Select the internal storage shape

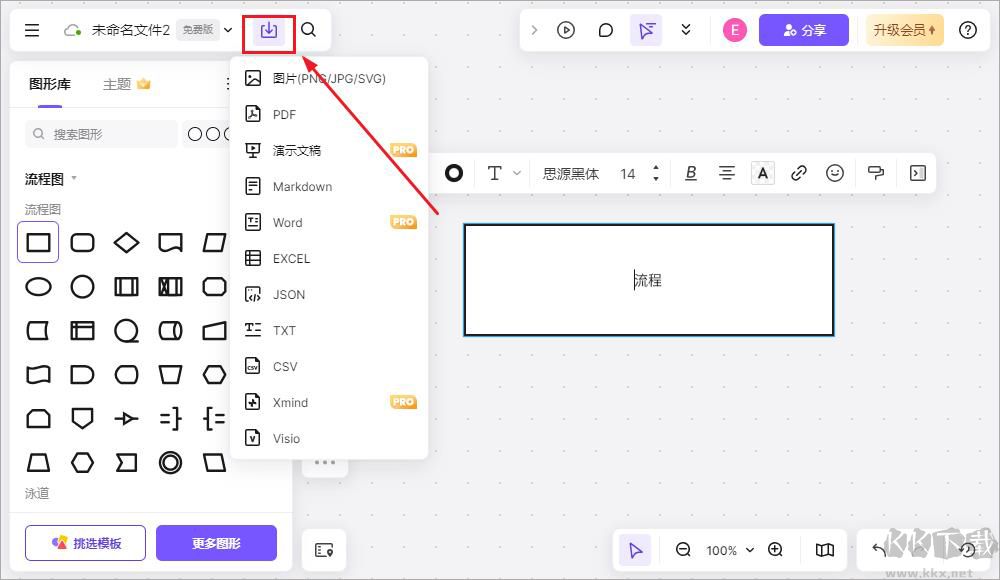point(82,331)
